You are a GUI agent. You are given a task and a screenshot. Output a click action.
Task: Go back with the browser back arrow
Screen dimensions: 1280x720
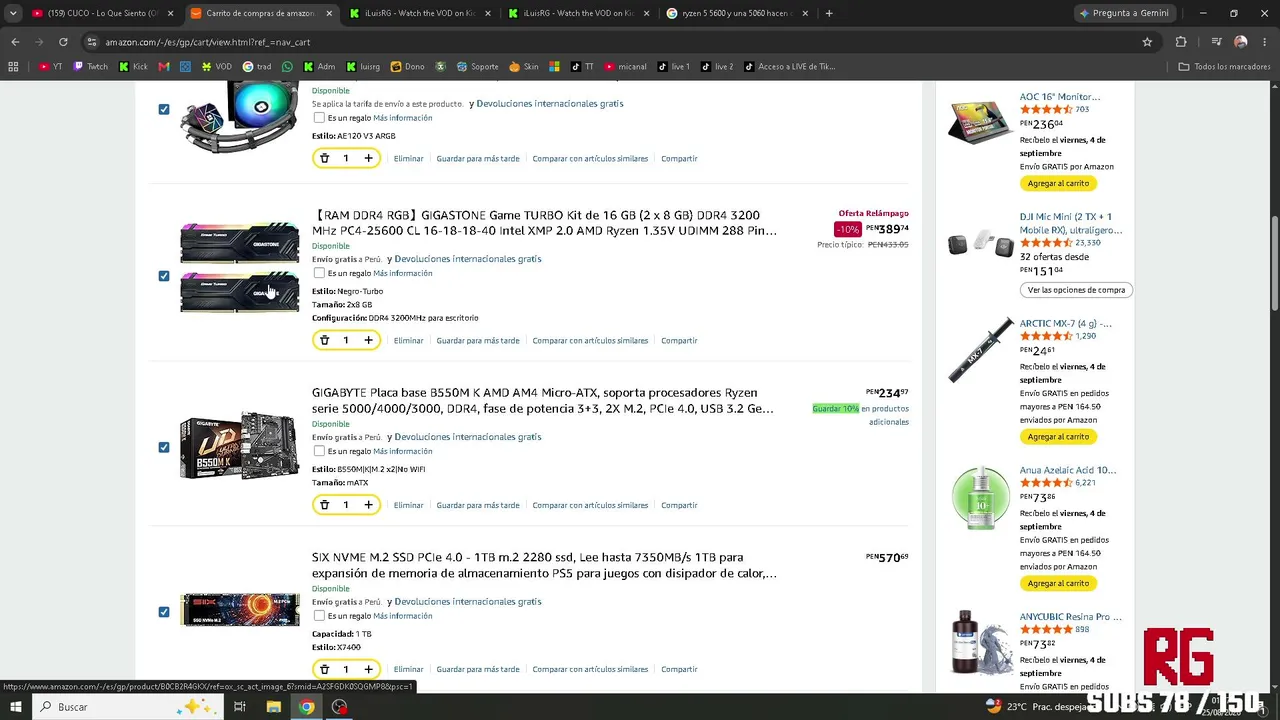point(15,42)
